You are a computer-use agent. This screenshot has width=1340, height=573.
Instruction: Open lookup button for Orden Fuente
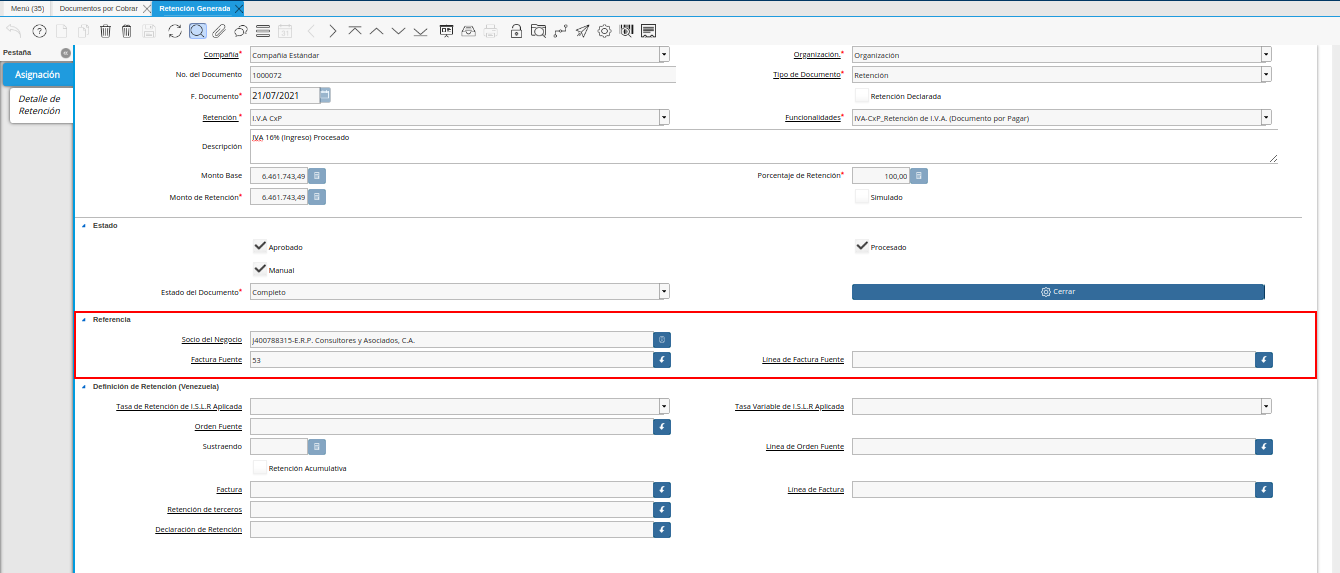662,427
